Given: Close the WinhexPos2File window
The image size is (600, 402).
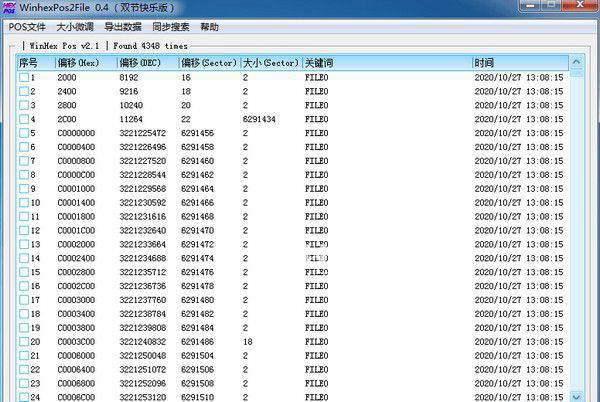Looking at the screenshot, I should 580,5.
